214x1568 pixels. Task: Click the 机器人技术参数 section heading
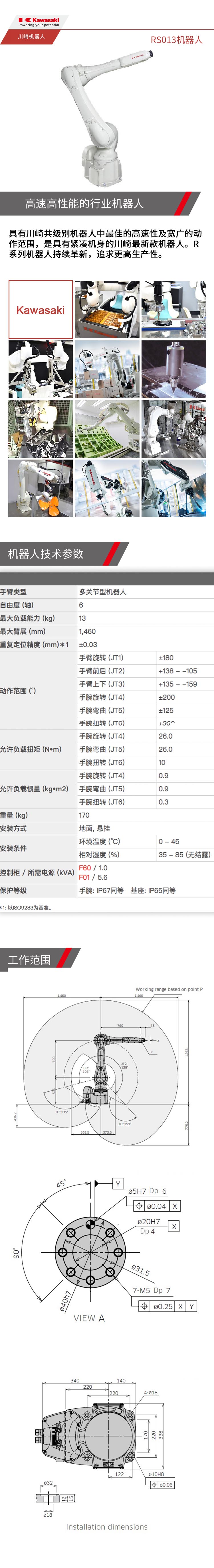click(x=46, y=554)
